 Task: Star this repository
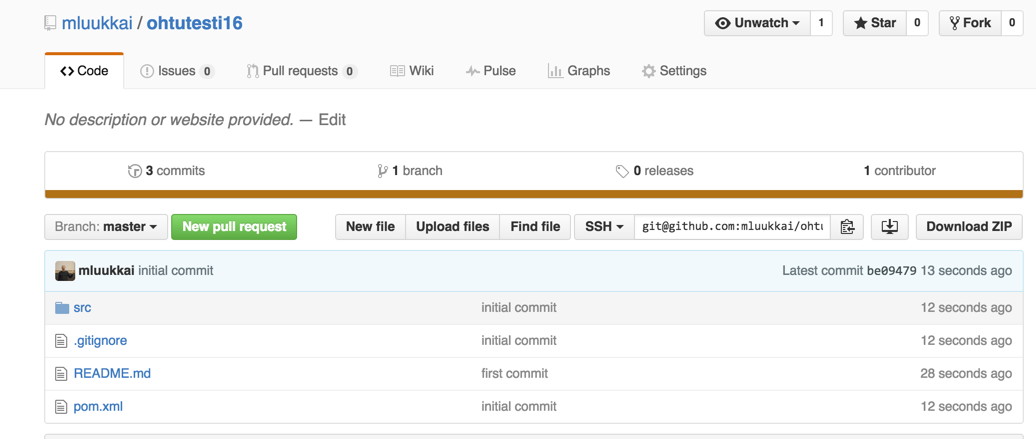(x=875, y=23)
